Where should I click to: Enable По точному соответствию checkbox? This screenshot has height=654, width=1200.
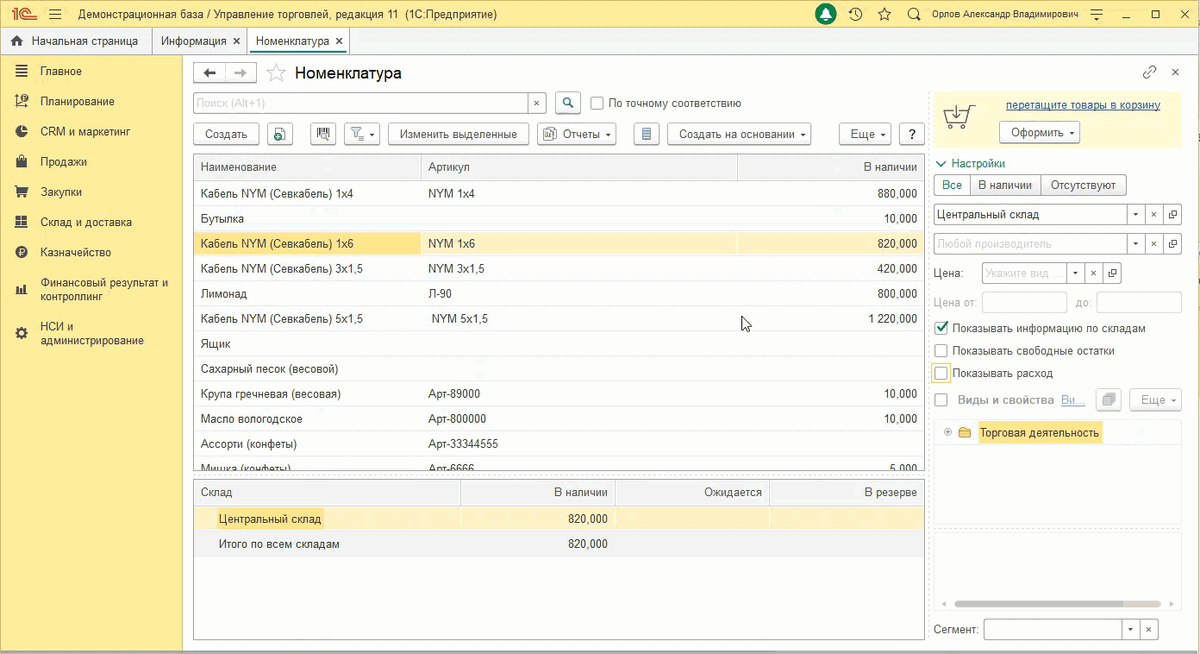pyautogui.click(x=597, y=103)
